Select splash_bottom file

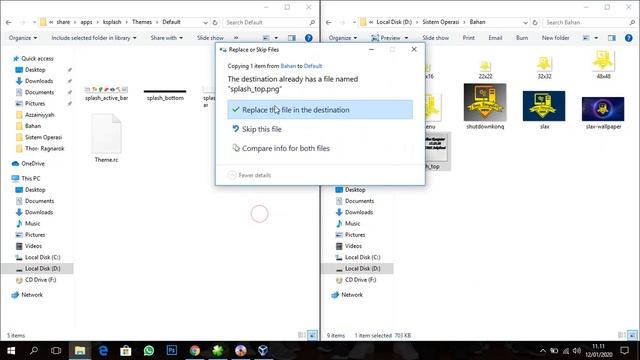165,94
